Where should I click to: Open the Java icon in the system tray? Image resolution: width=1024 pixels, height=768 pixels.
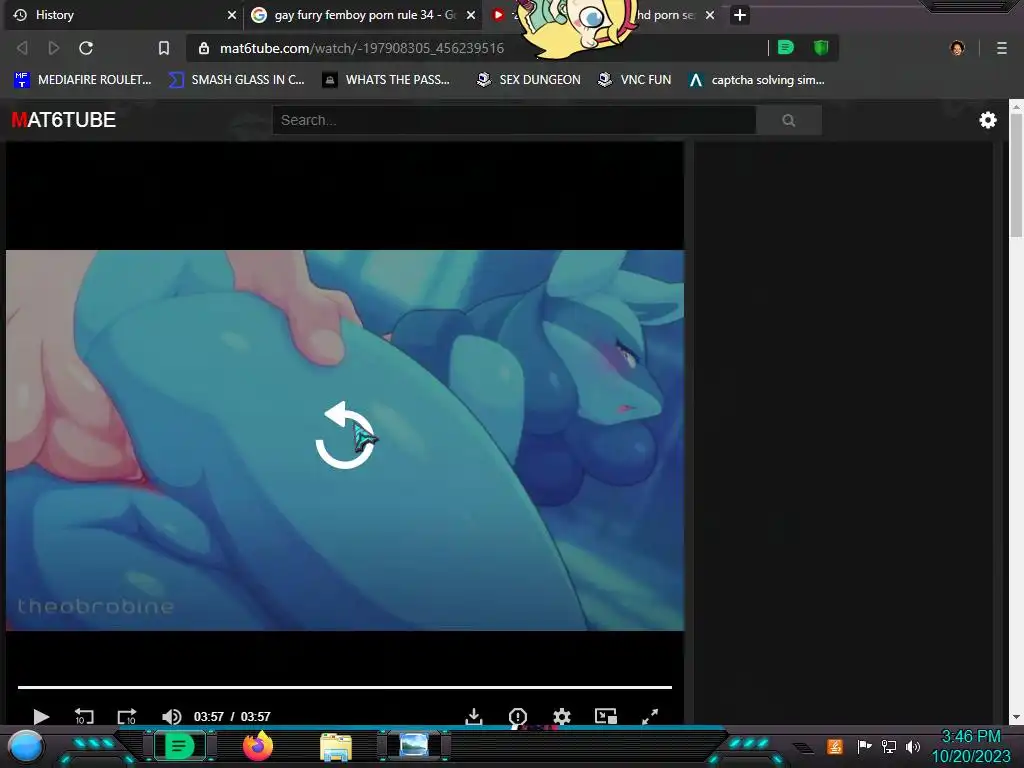click(835, 746)
